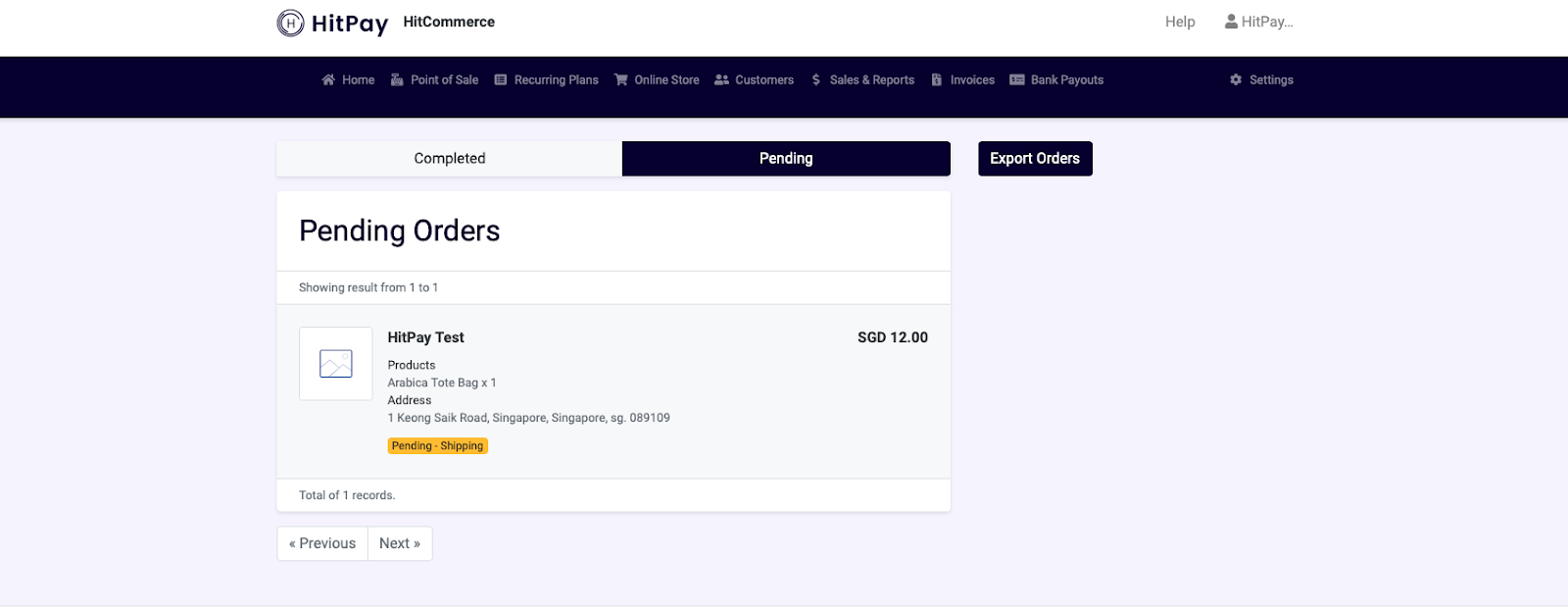This screenshot has height=612, width=1568.
Task: Click the Sales & Reports dollar icon
Action: coord(816,80)
